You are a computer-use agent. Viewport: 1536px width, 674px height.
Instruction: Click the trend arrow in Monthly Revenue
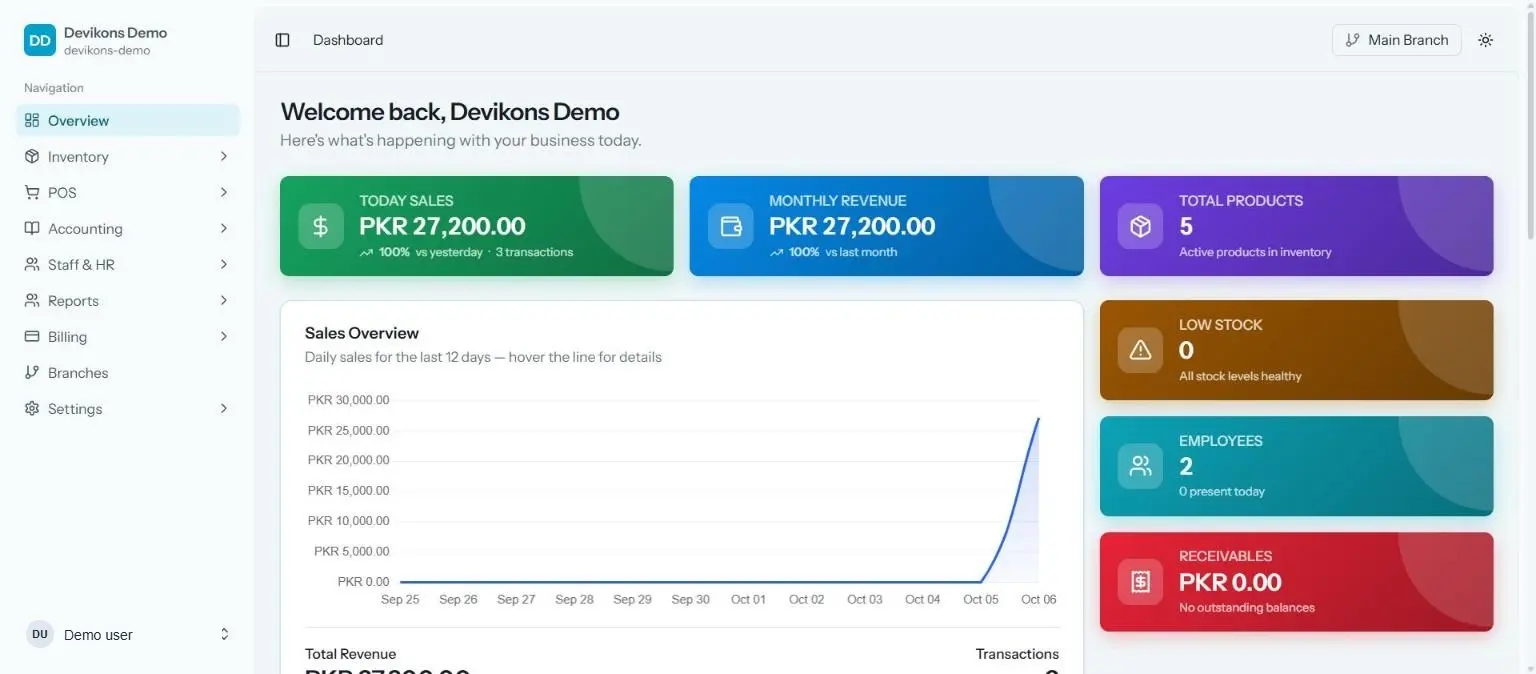(x=777, y=252)
